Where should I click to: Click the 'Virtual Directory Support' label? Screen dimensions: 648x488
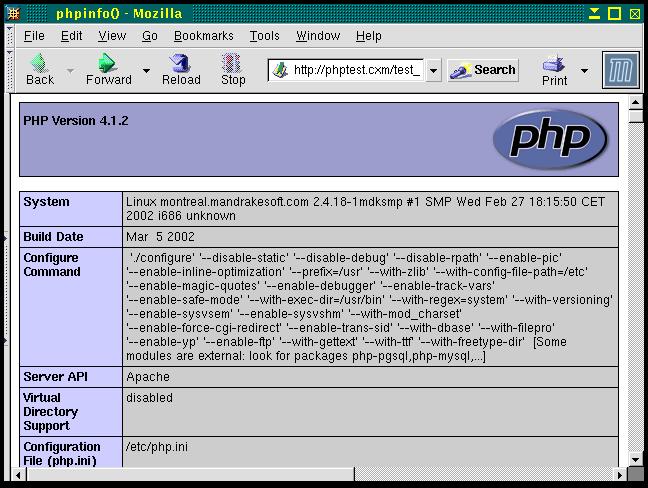[50, 412]
